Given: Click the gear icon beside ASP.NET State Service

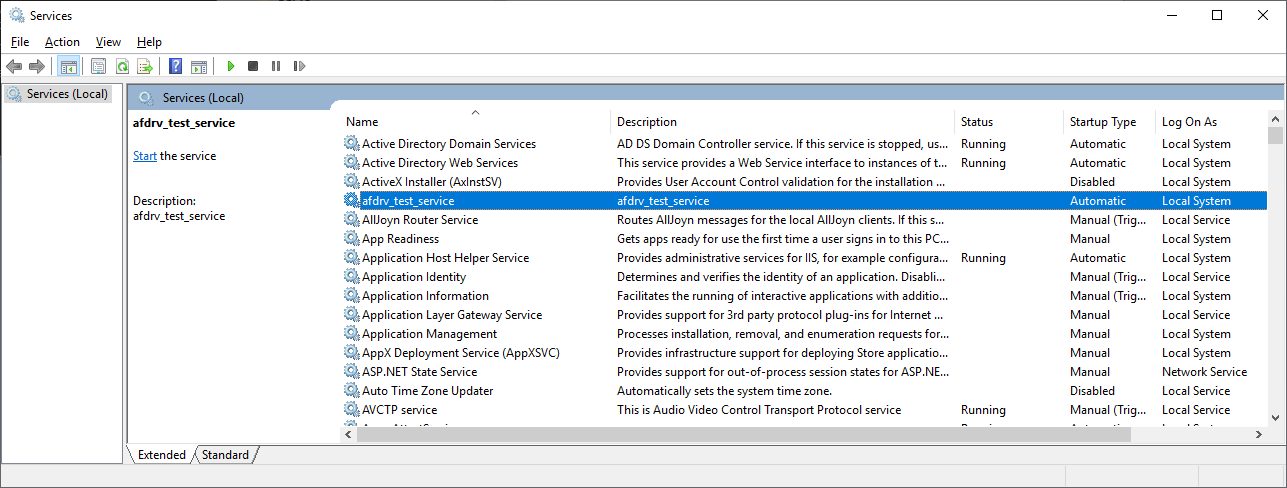Looking at the screenshot, I should [351, 372].
